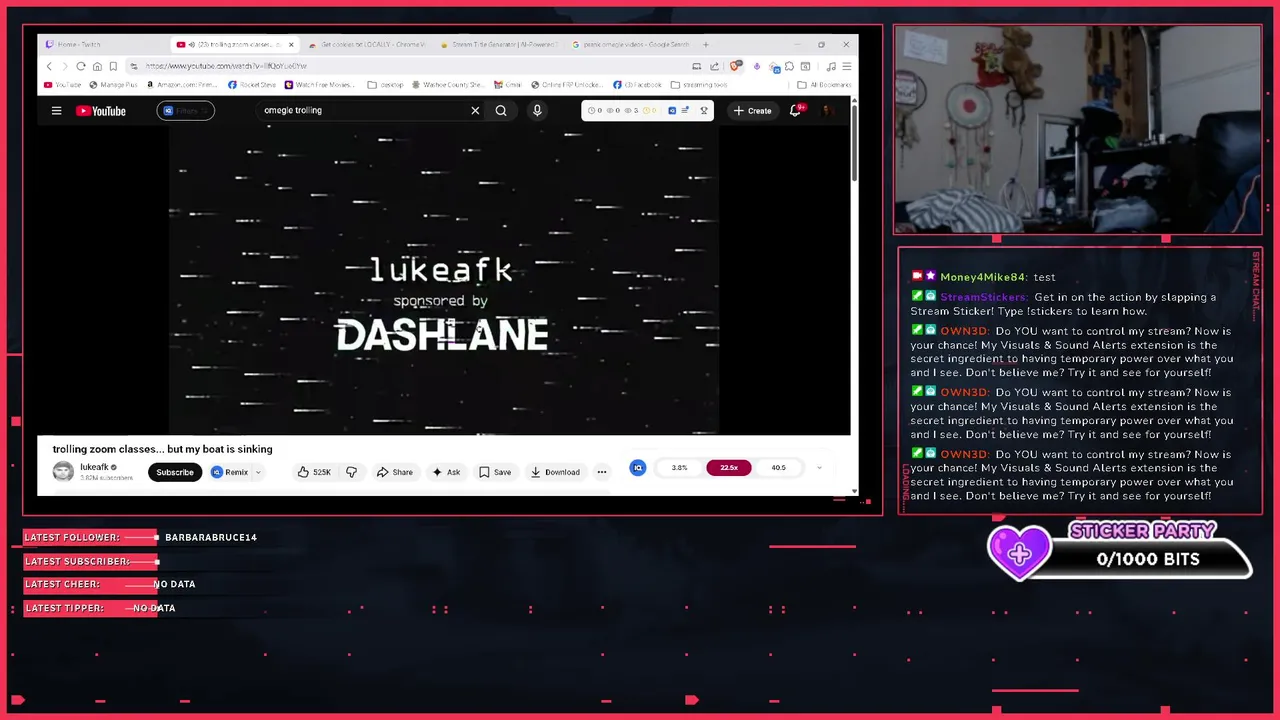
Task: Open the lukeafk channel avatar
Action: click(63, 472)
